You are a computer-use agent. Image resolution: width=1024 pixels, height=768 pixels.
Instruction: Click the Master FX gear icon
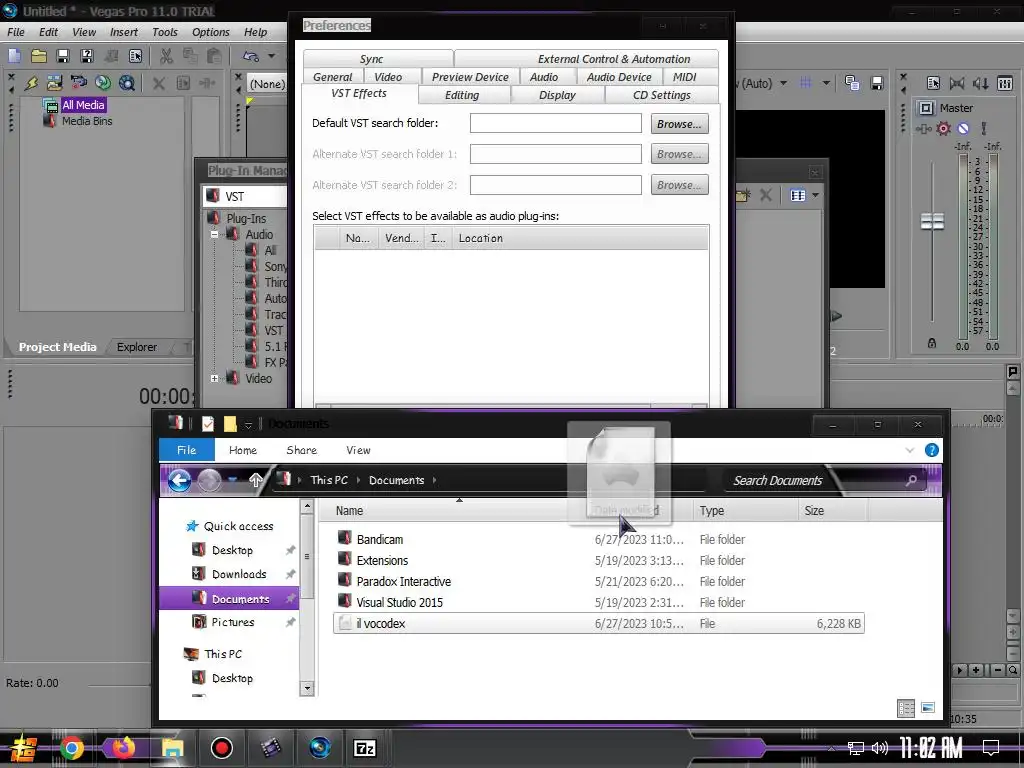coord(943,129)
